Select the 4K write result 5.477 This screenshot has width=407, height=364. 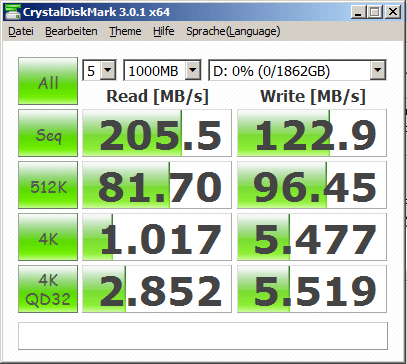(x=312, y=237)
